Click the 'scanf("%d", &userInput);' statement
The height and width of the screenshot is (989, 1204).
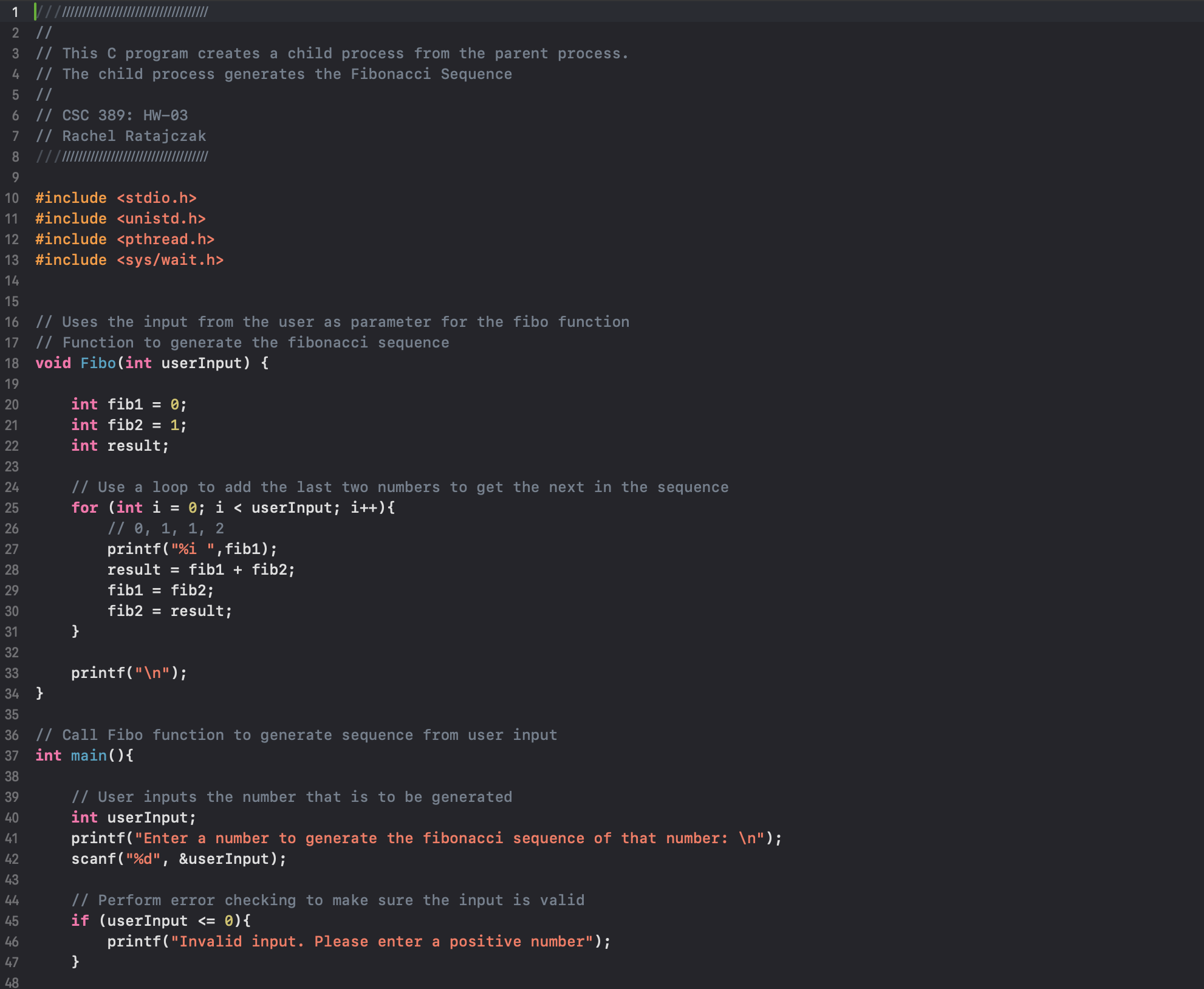click(179, 859)
